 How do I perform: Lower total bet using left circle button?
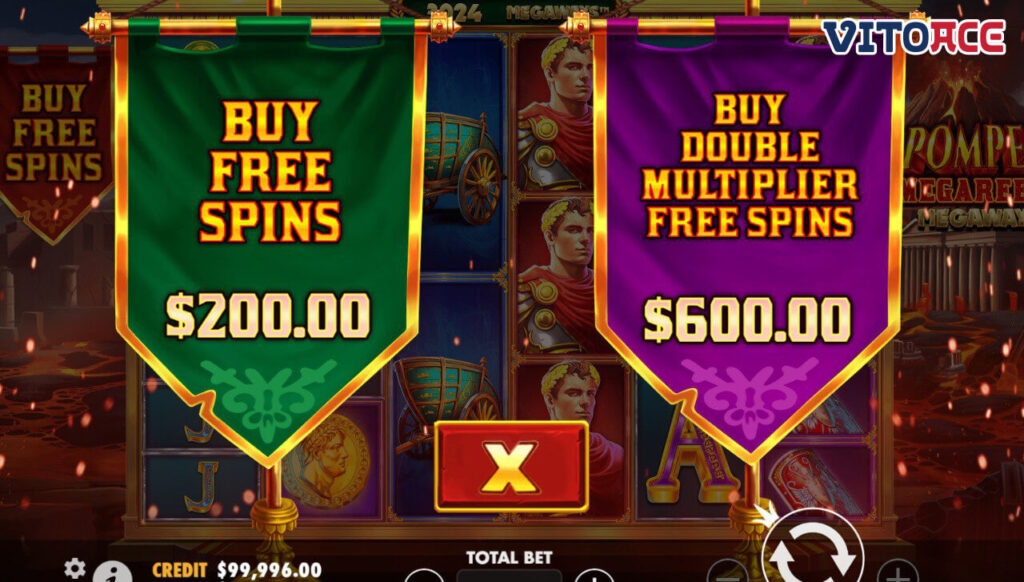pyautogui.click(x=423, y=576)
